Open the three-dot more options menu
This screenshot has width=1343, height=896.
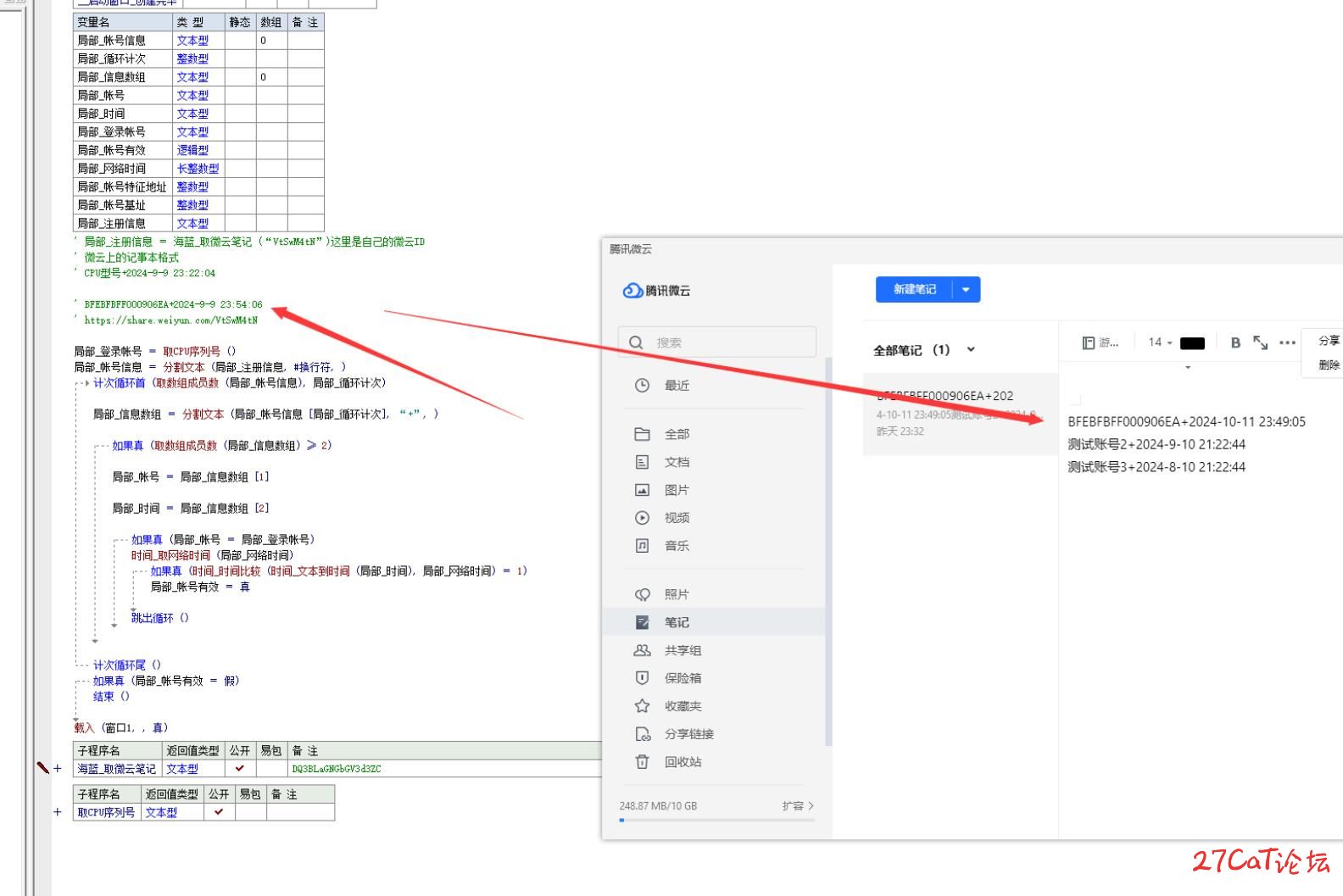tap(1287, 342)
